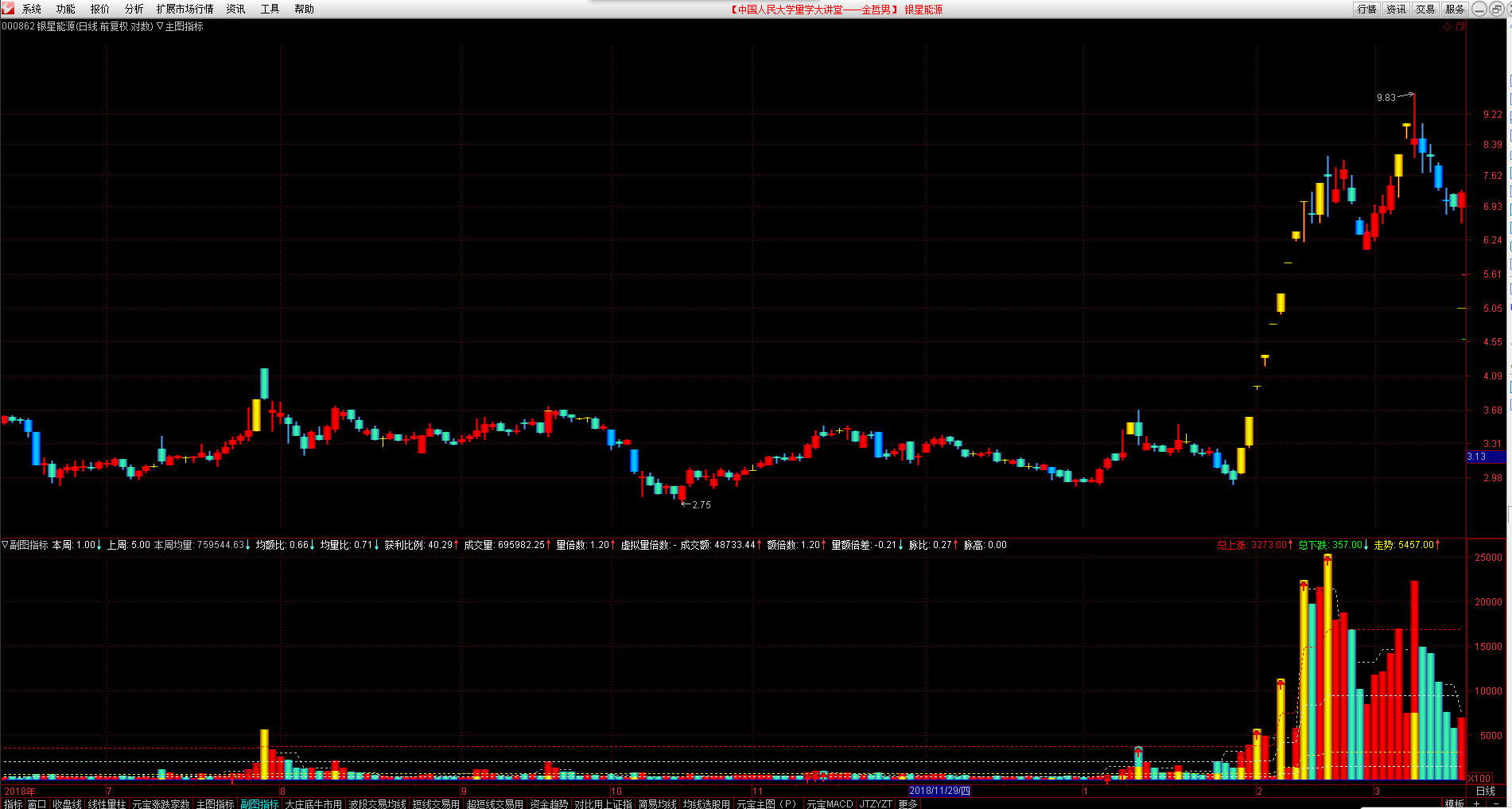This screenshot has width=1512, height=809.
Task: Click the 模板 button at bottom right
Action: coord(1455,803)
